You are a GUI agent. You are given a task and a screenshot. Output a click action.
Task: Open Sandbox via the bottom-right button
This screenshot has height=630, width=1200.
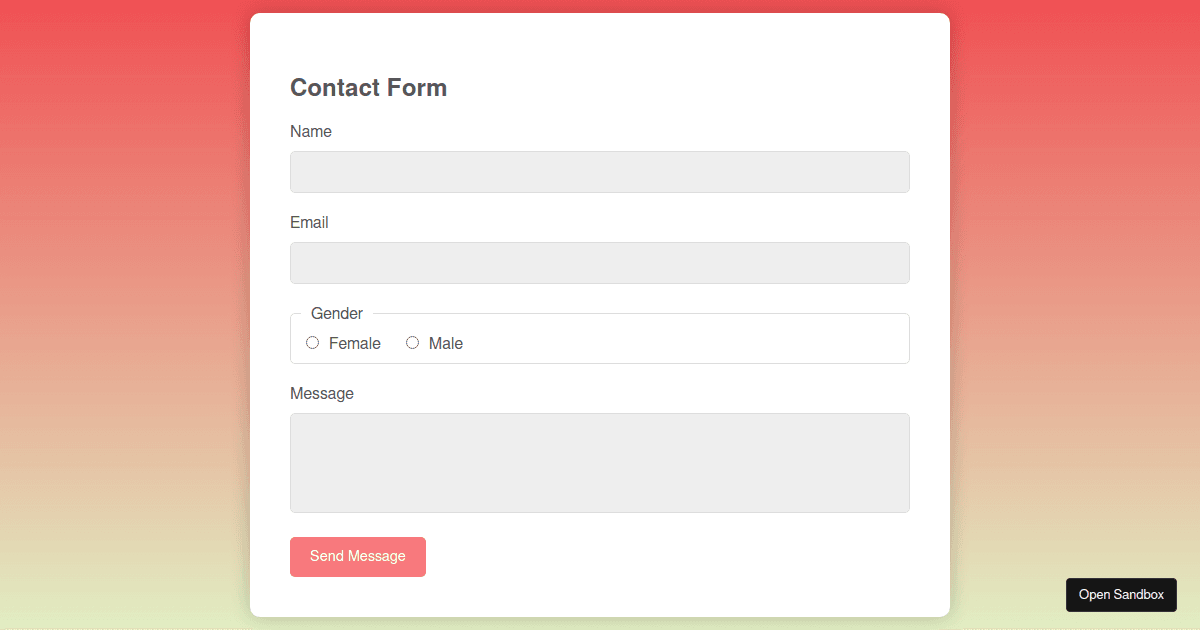tap(1121, 594)
